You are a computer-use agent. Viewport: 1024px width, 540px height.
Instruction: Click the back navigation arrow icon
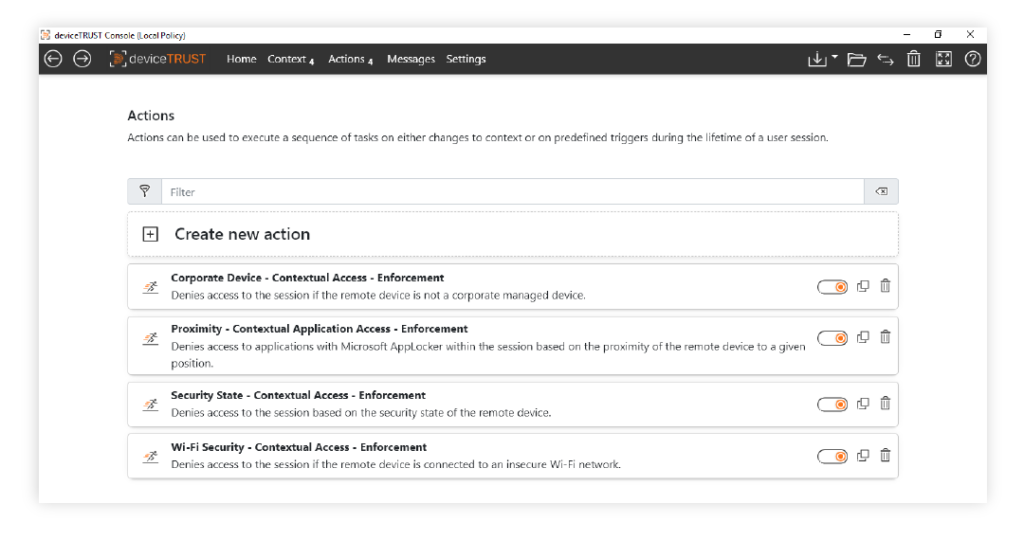click(54, 59)
